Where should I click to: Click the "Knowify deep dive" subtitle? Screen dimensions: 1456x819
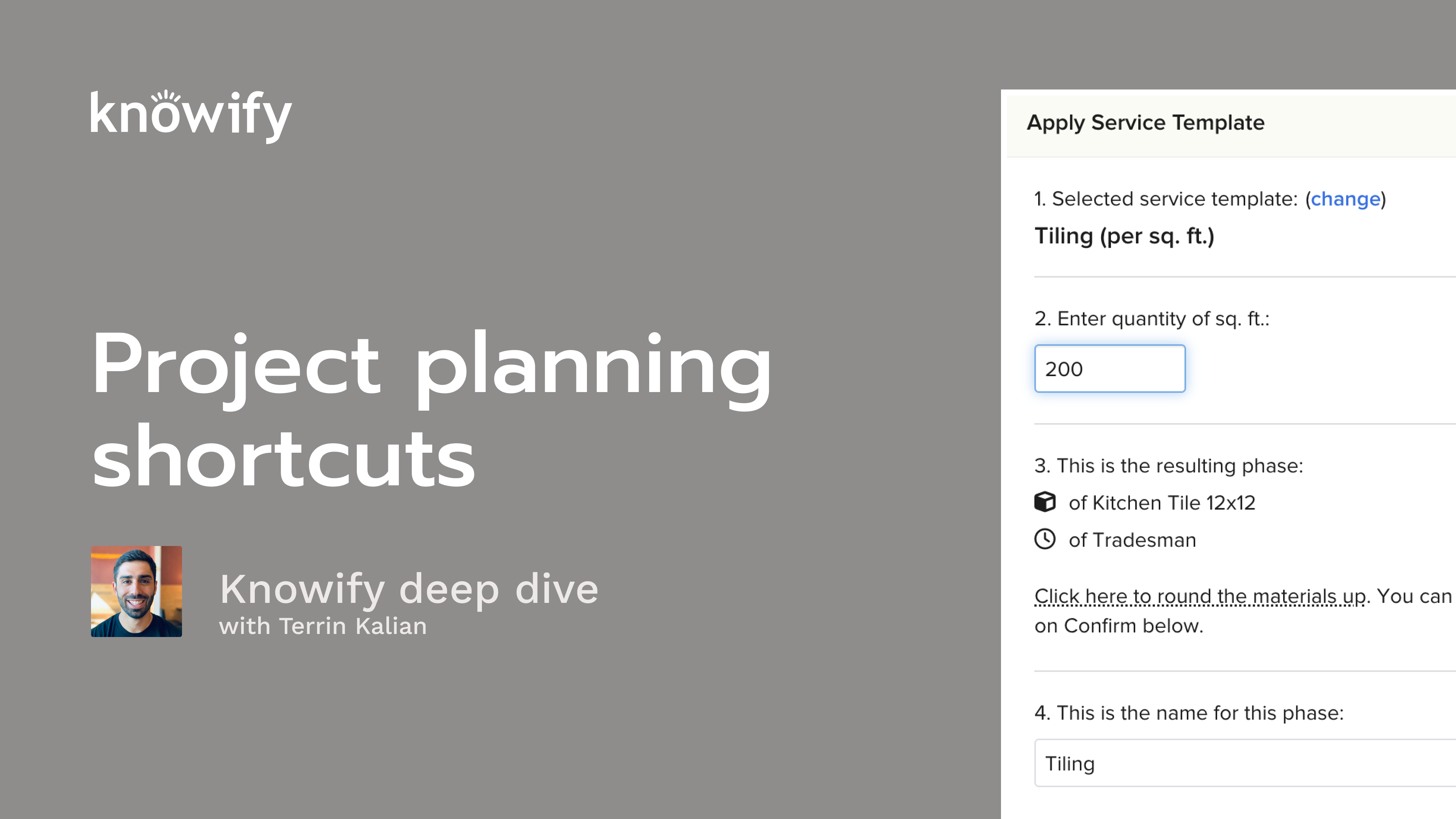[x=409, y=589]
